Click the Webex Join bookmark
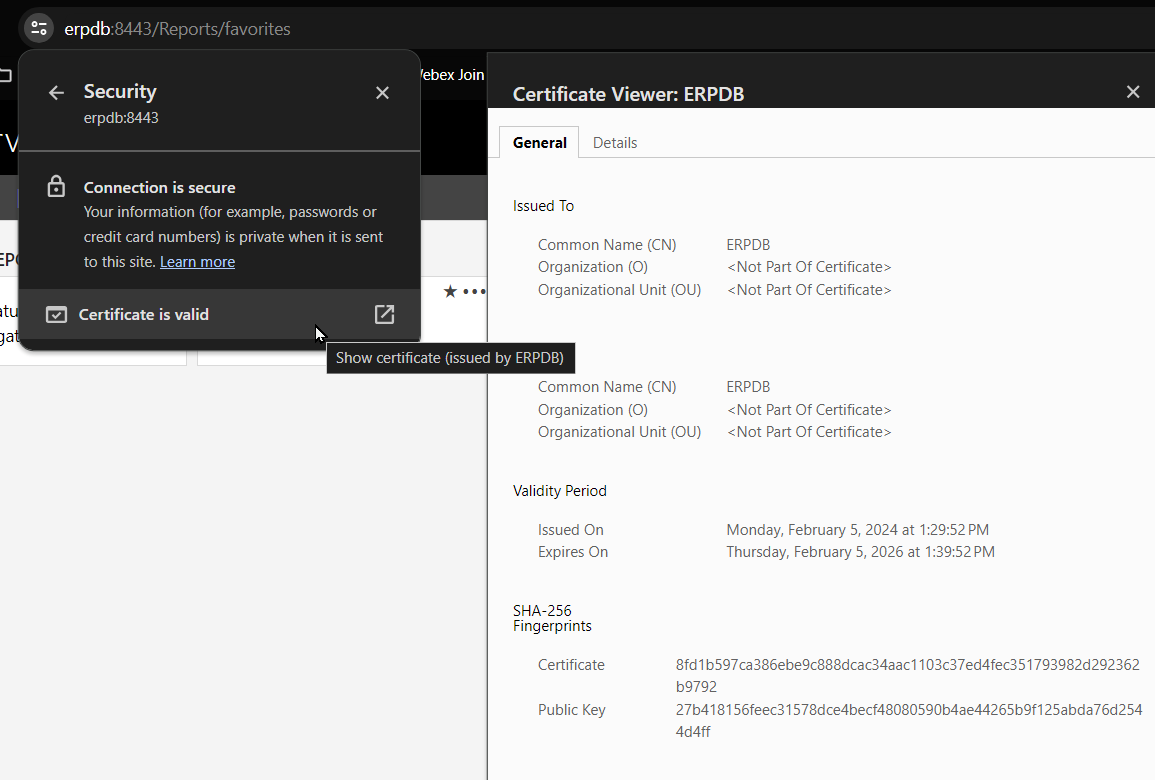 tap(451, 74)
